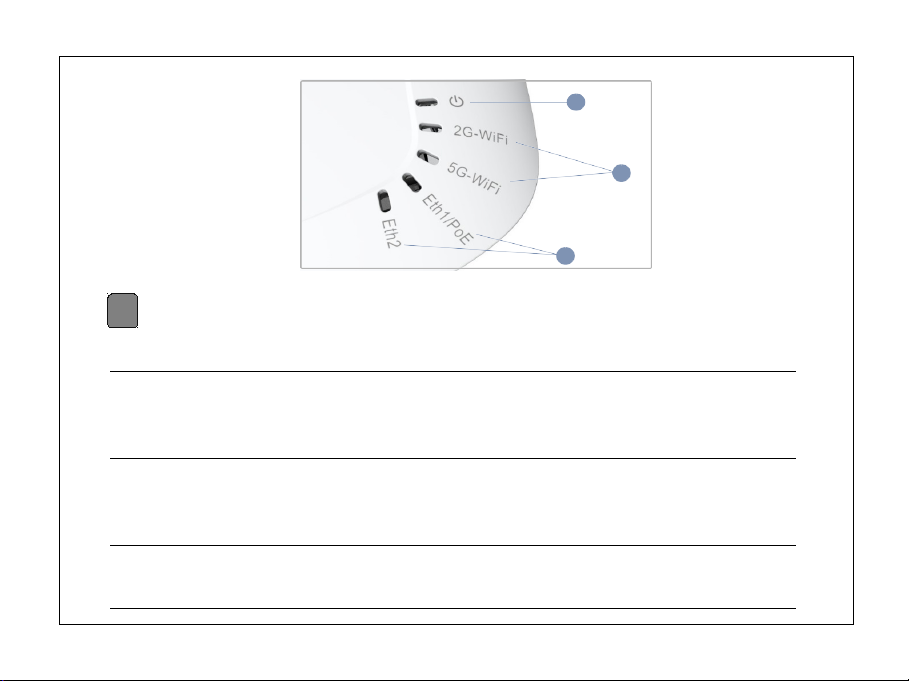Viewport: 909px width, 681px height.
Task: Click the 5G-WiFi label text
Action: 474,177
